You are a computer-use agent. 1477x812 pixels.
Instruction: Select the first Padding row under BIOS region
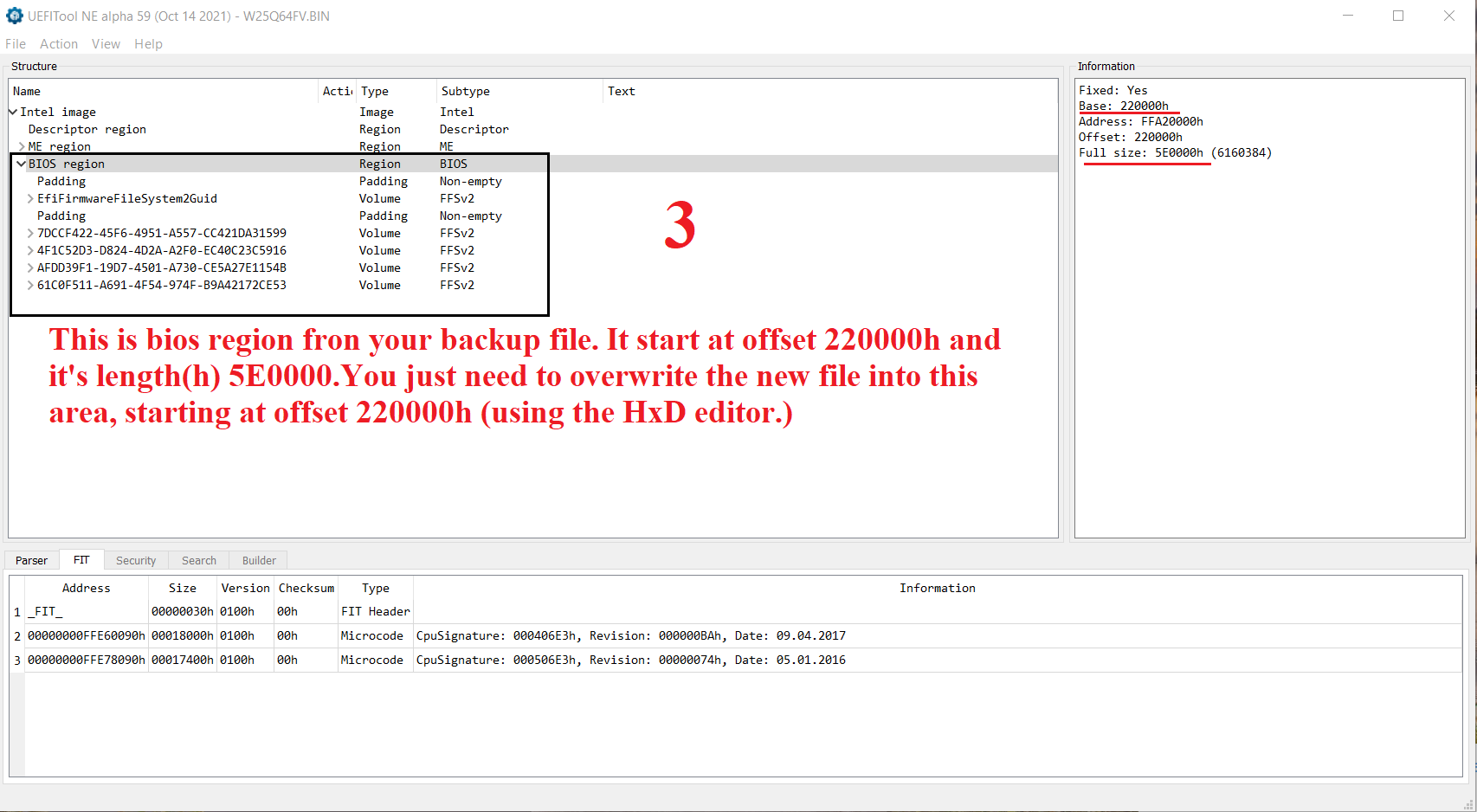pyautogui.click(x=533, y=181)
